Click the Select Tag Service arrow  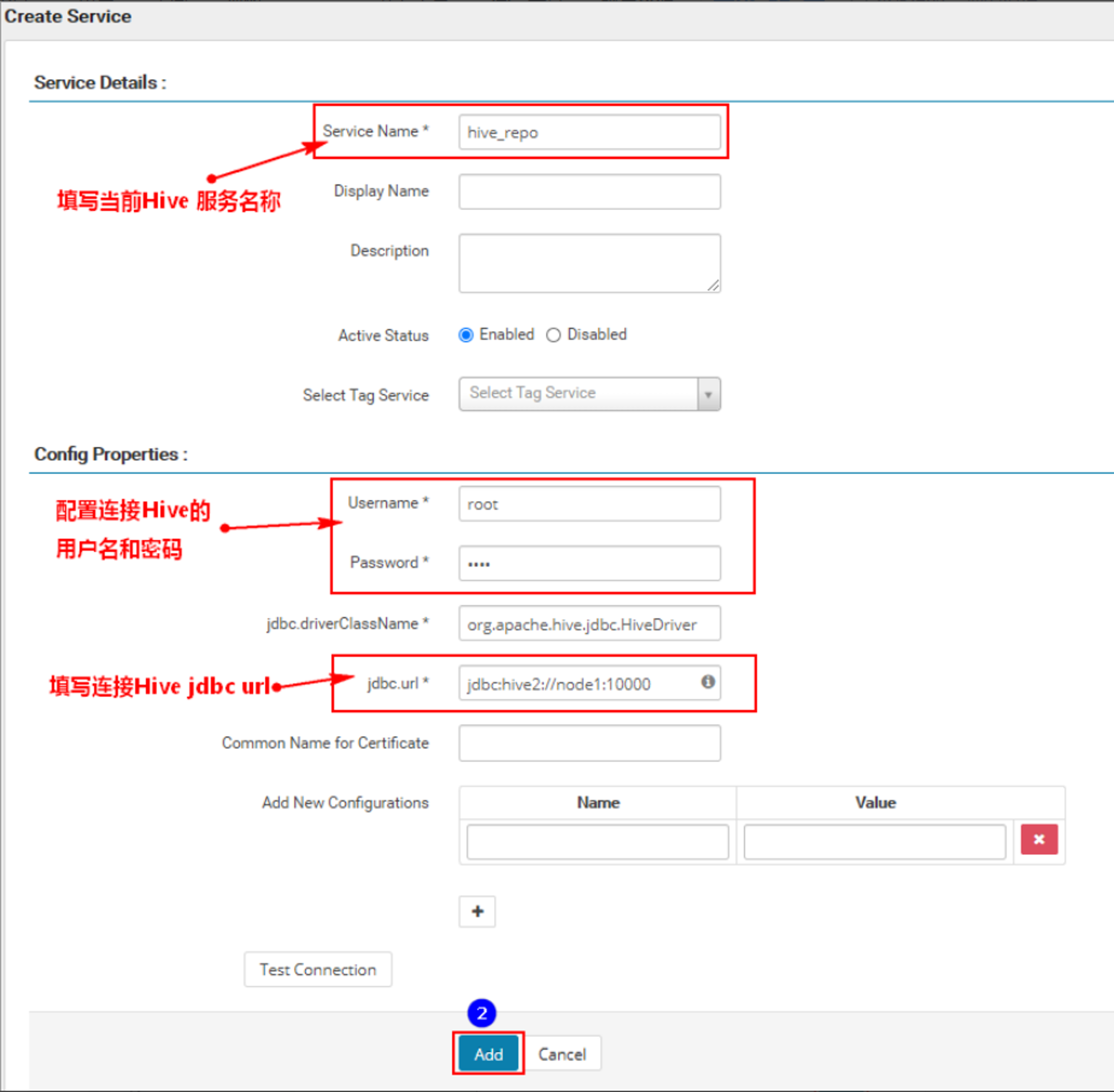coord(709,395)
